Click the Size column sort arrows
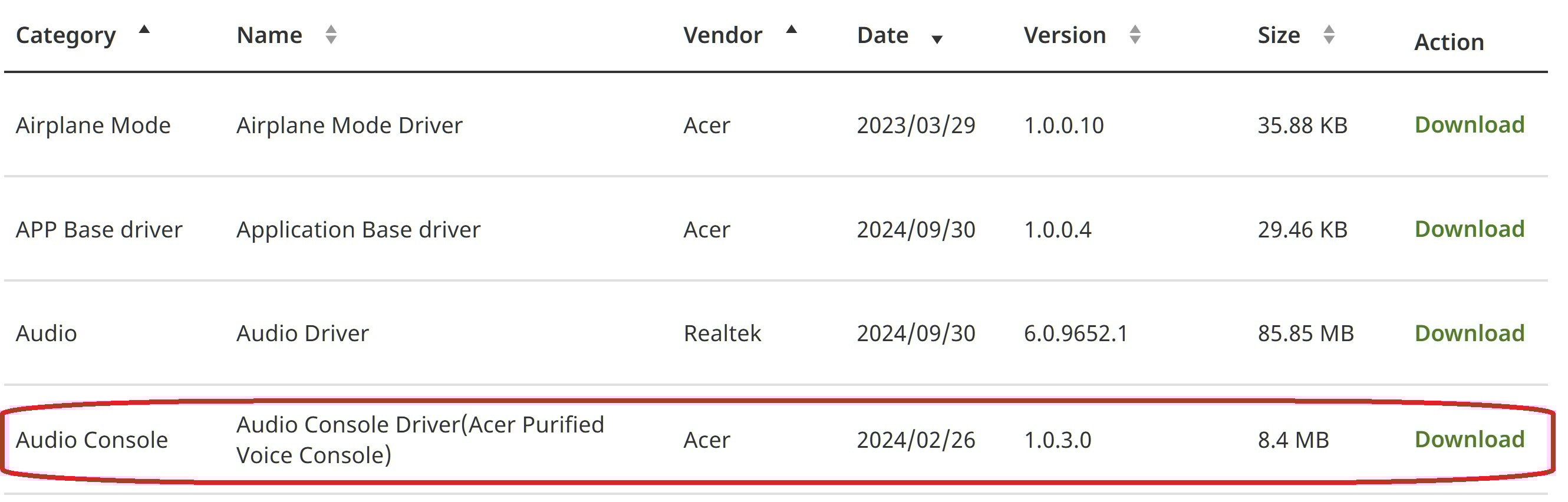The image size is (1568, 502). tap(1329, 35)
